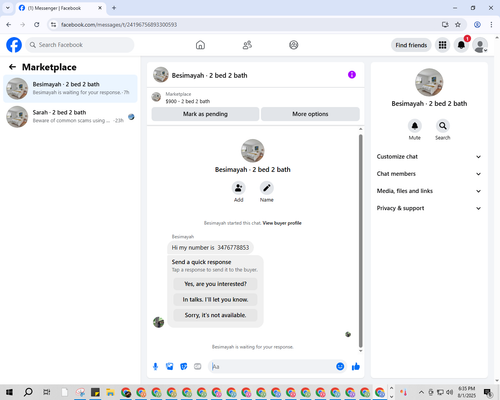Expand Chat members section

(429, 174)
